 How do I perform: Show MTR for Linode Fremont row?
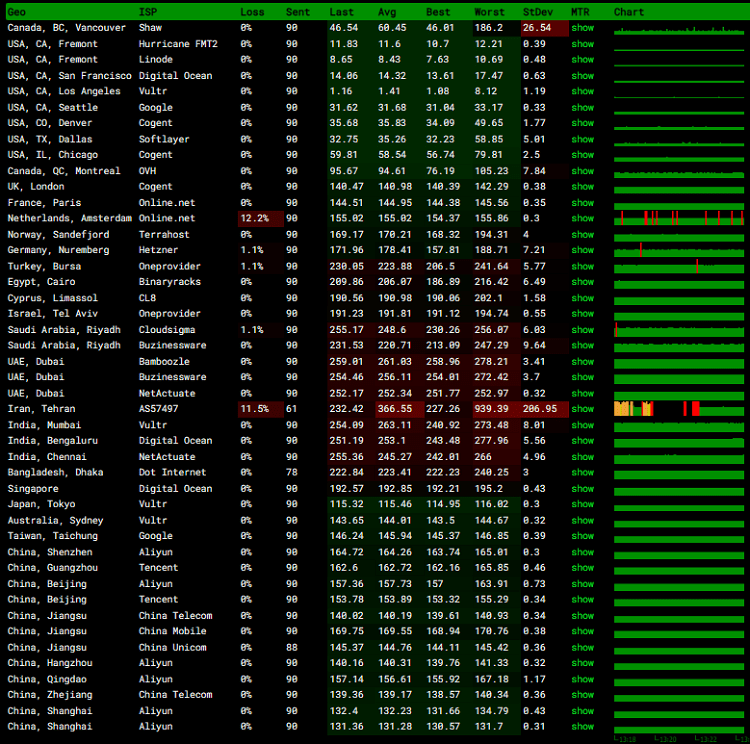pos(582,59)
